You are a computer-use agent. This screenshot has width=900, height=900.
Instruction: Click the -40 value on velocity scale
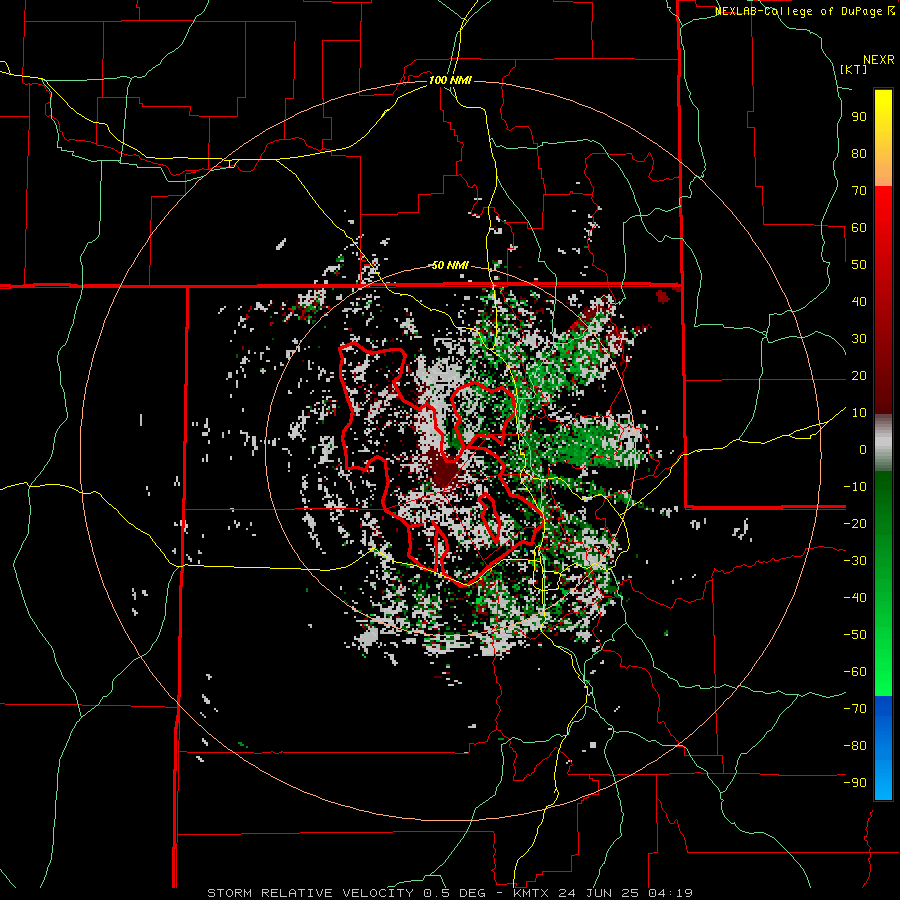point(855,598)
